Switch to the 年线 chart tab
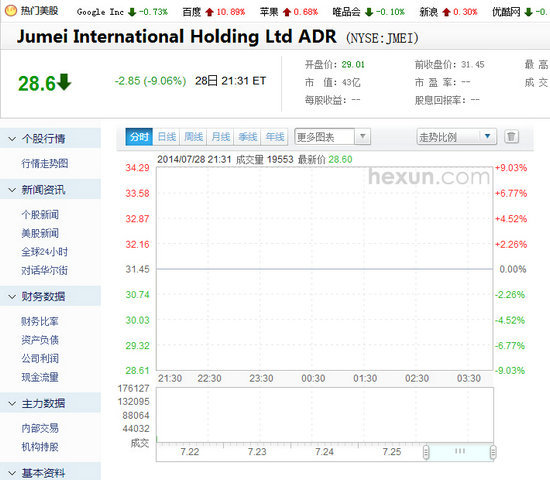This screenshot has width=550, height=480. [x=274, y=137]
